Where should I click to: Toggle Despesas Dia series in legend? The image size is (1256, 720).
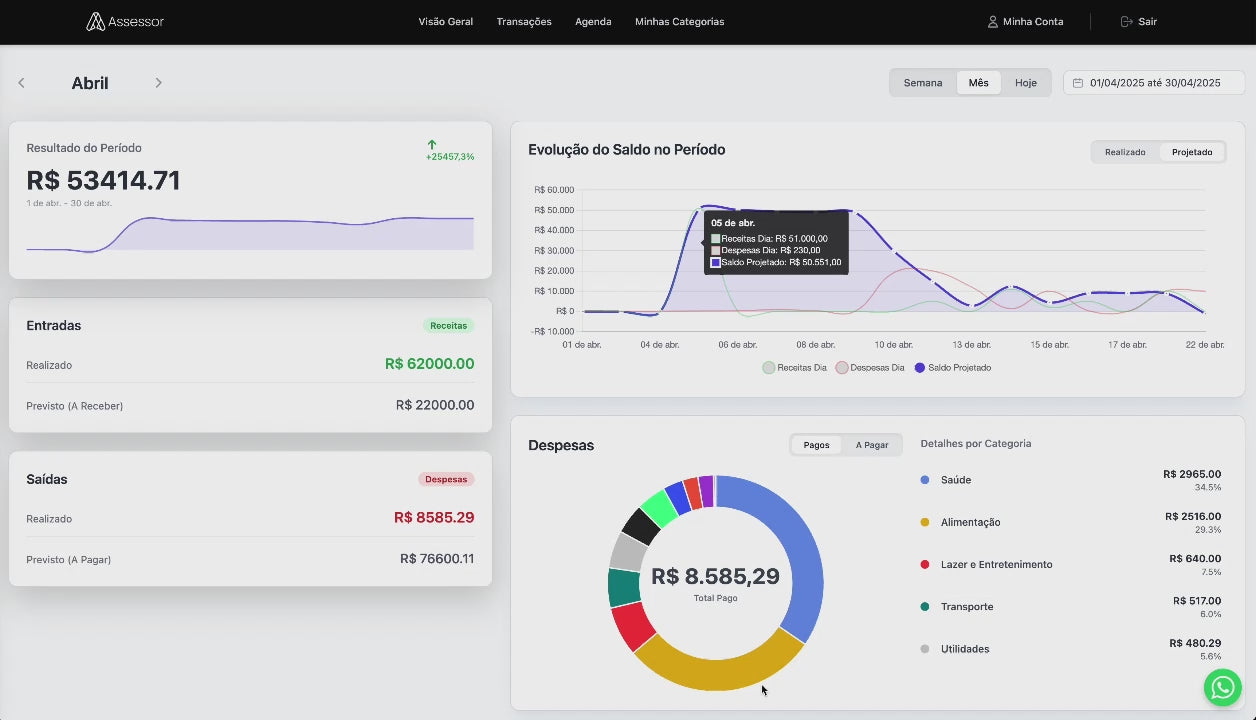click(x=870, y=368)
